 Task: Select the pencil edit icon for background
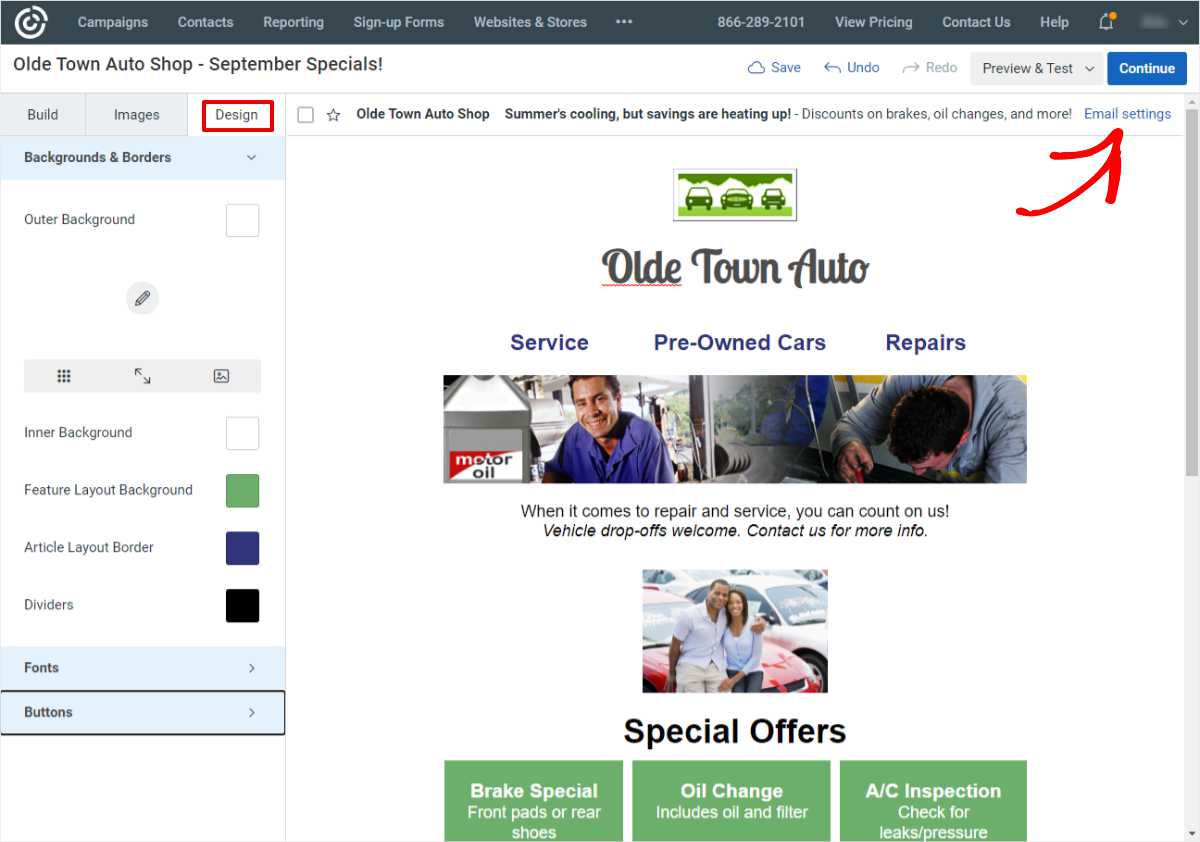pyautogui.click(x=142, y=298)
